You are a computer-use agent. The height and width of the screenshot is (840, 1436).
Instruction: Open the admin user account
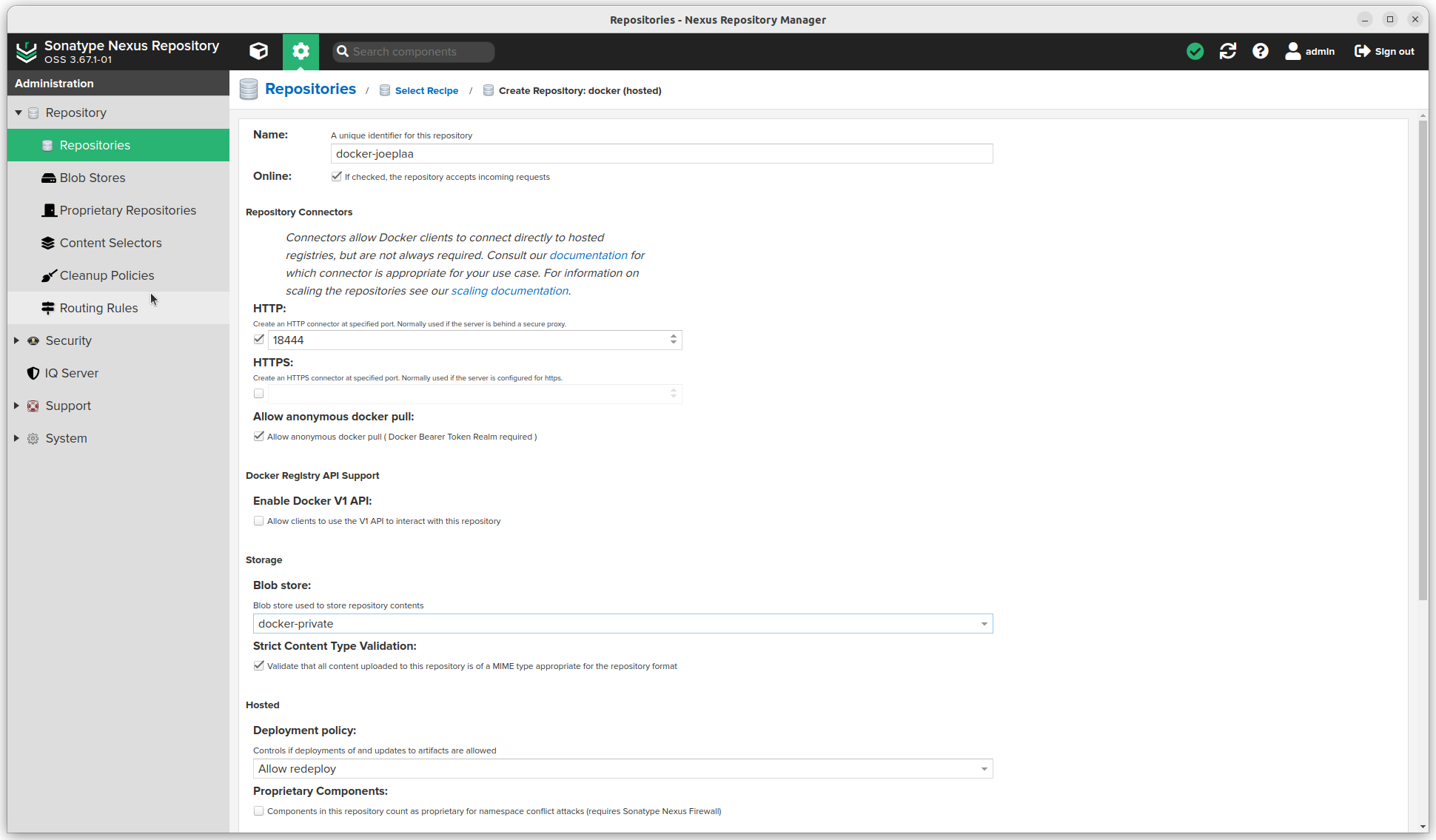tap(1310, 51)
